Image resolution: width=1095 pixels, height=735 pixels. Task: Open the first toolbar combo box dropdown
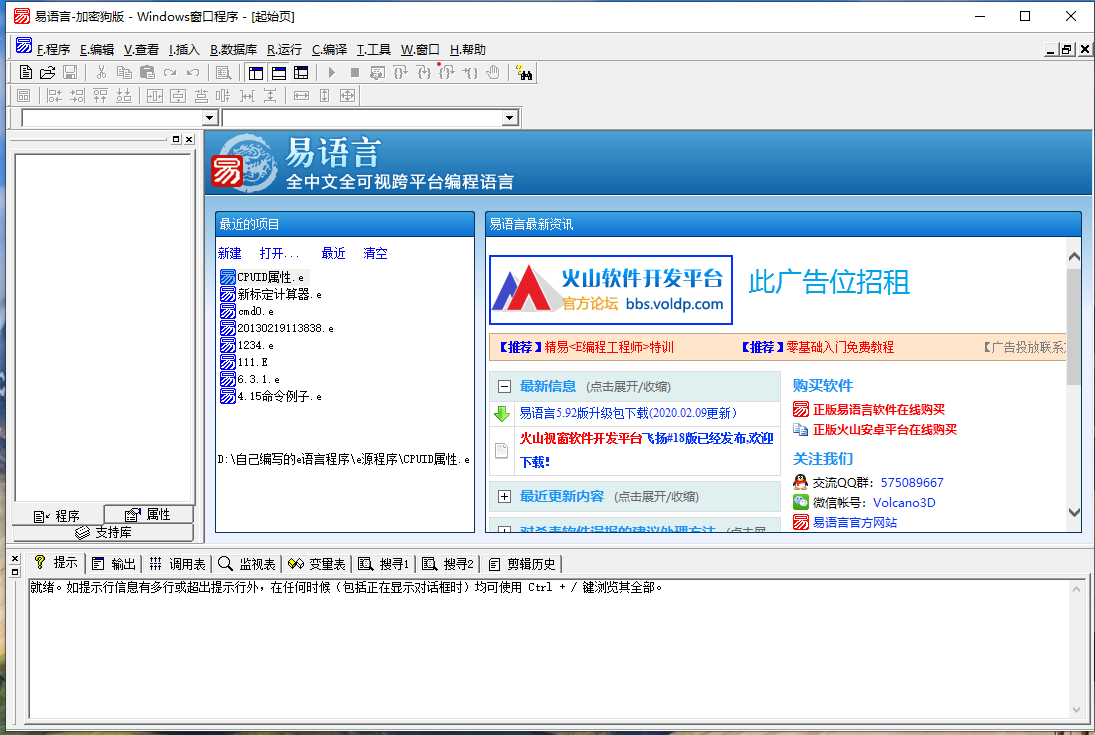(x=210, y=118)
